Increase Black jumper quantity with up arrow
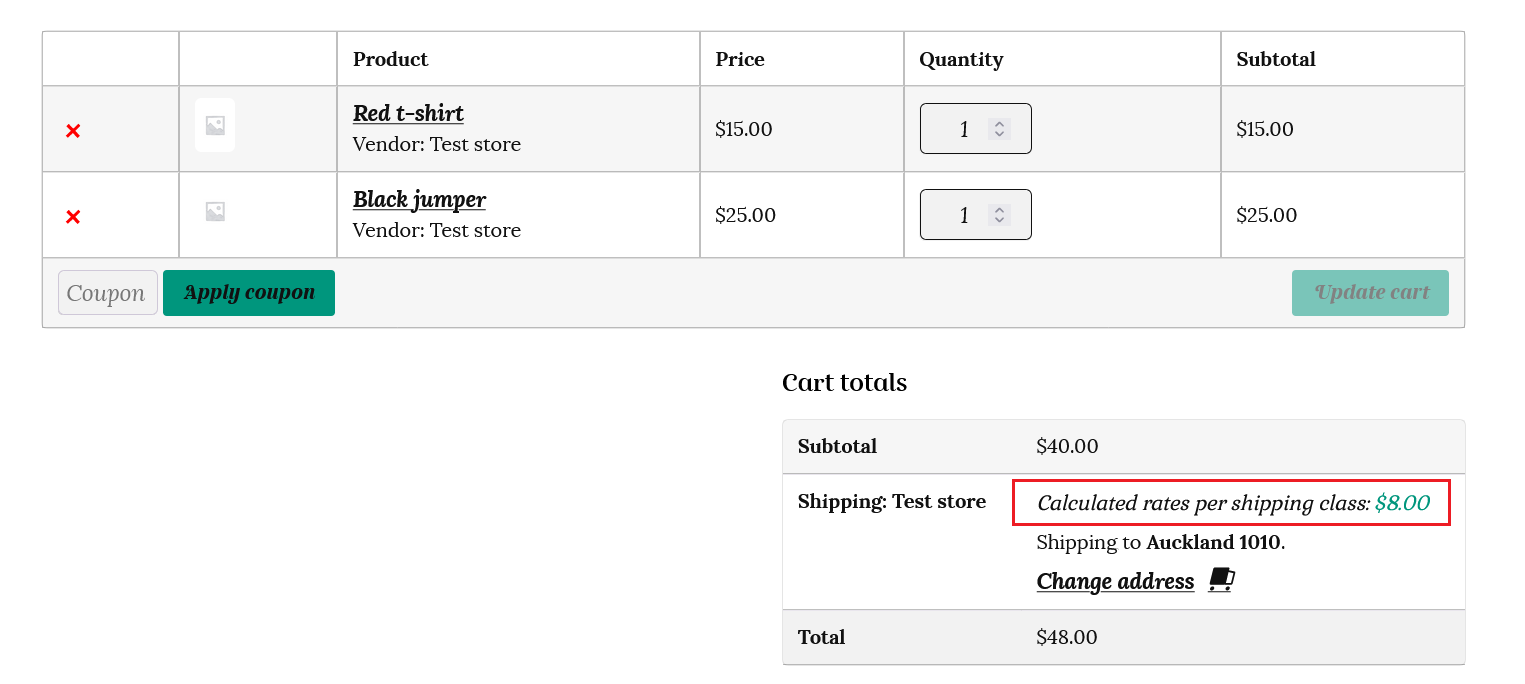 click(999, 210)
